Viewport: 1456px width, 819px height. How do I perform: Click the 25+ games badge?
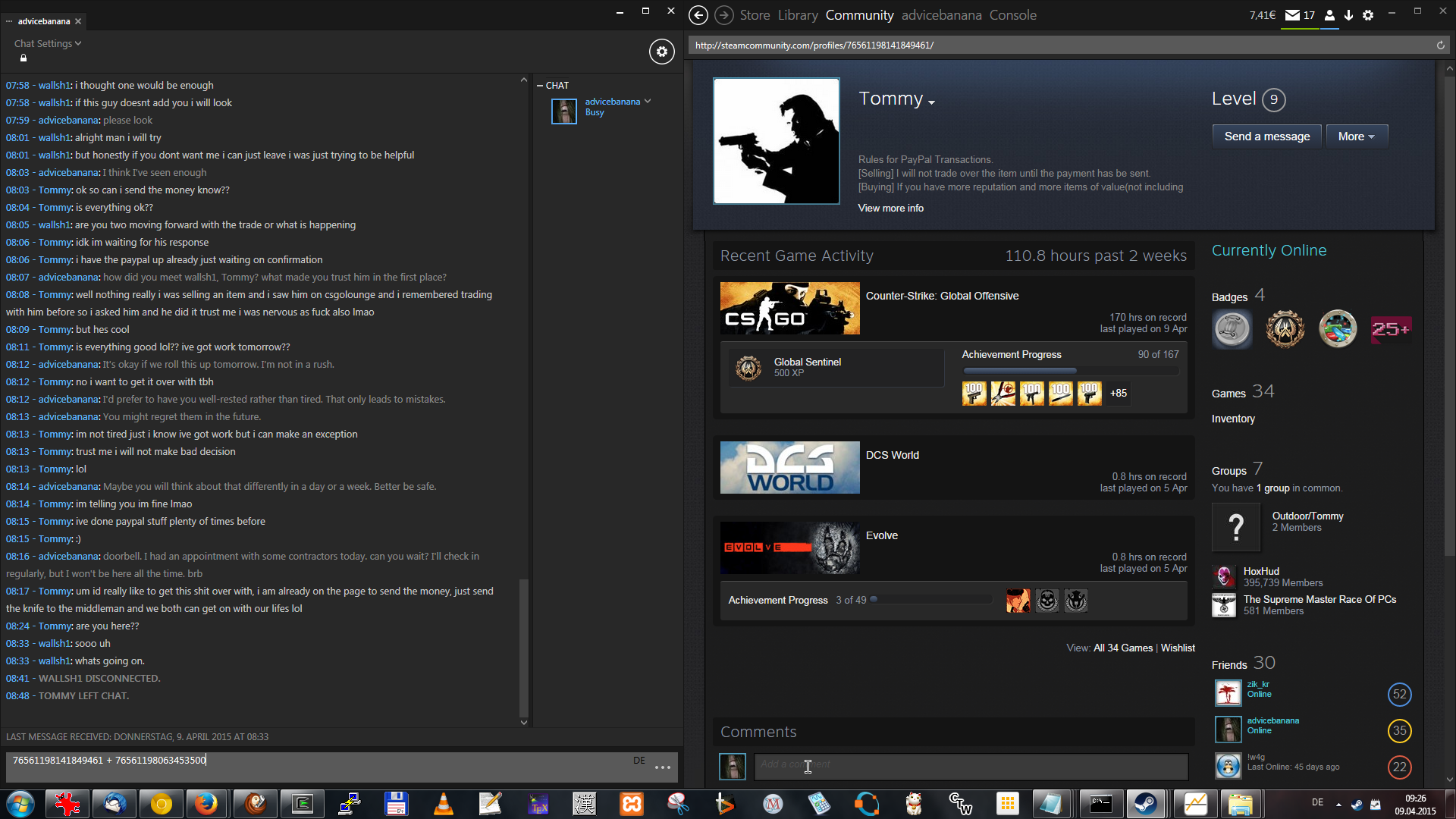tap(1390, 329)
